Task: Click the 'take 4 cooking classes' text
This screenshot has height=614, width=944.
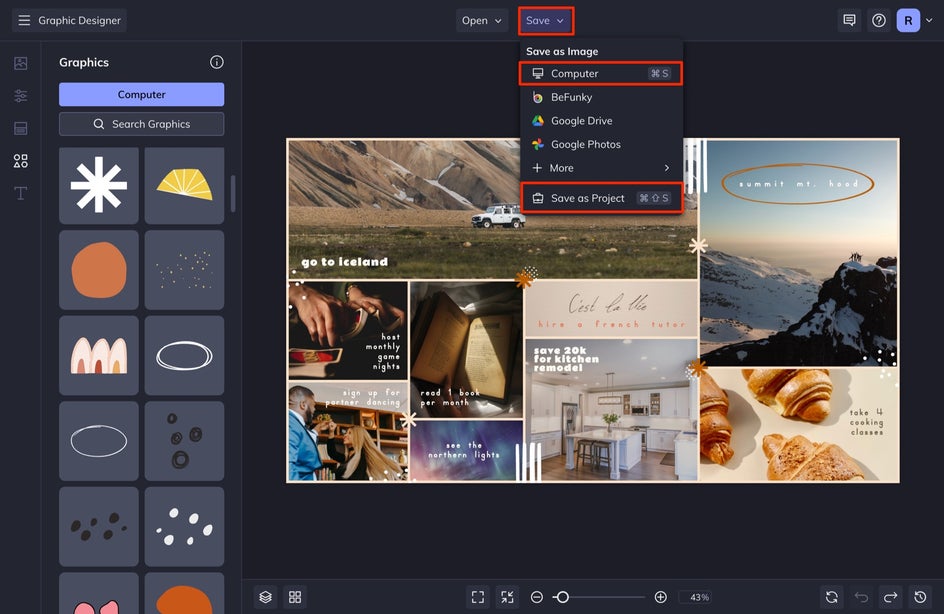Action: click(x=866, y=422)
